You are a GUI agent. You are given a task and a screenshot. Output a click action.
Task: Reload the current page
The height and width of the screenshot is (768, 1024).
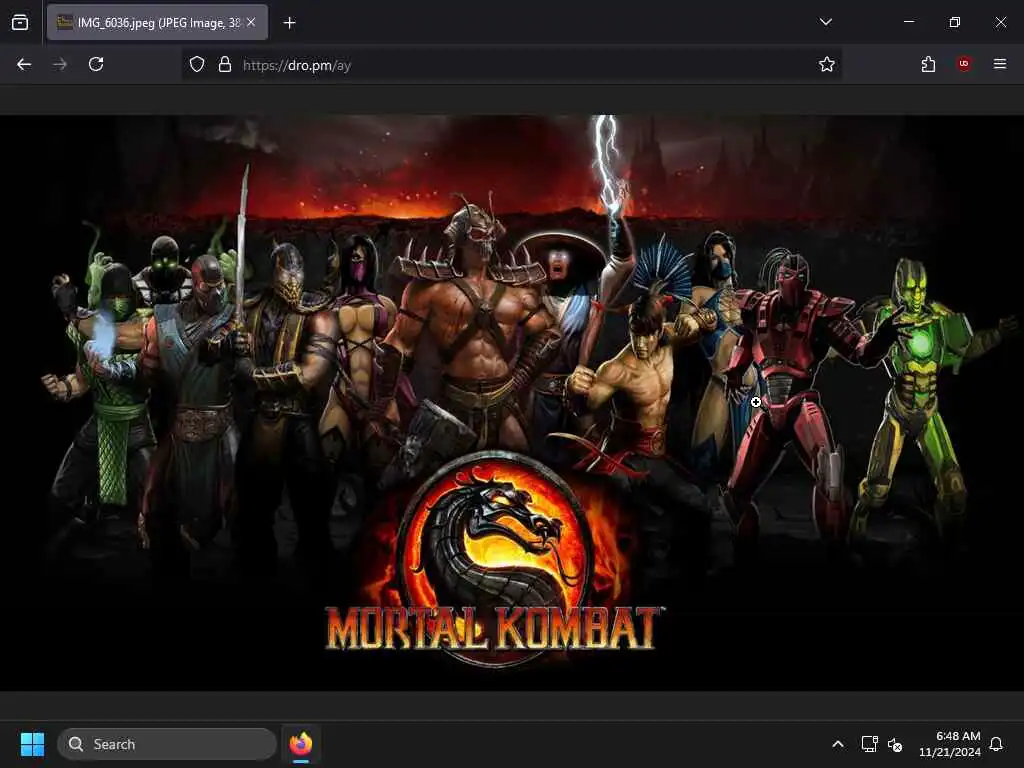point(96,64)
